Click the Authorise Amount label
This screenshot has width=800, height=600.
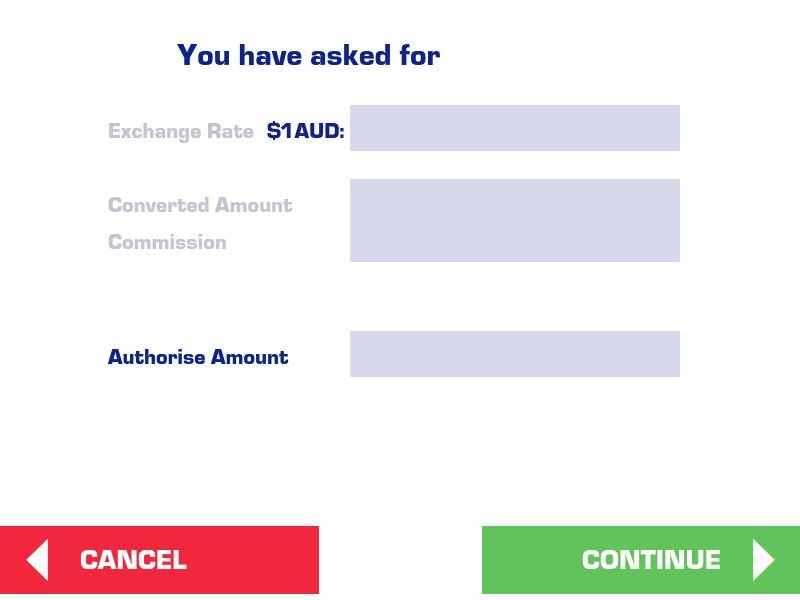click(198, 357)
